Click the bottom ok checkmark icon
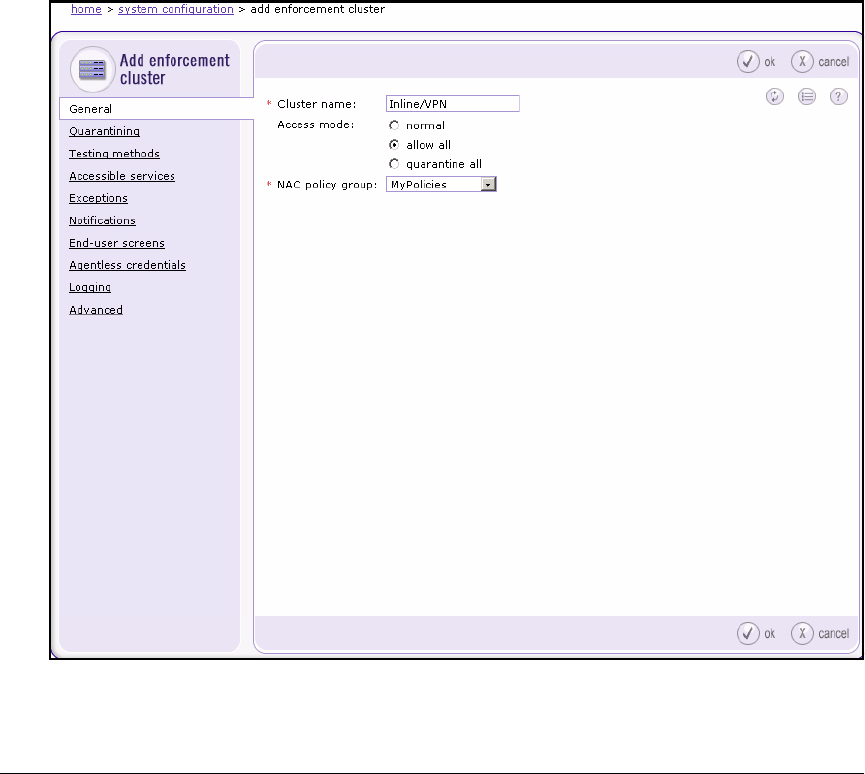 748,633
